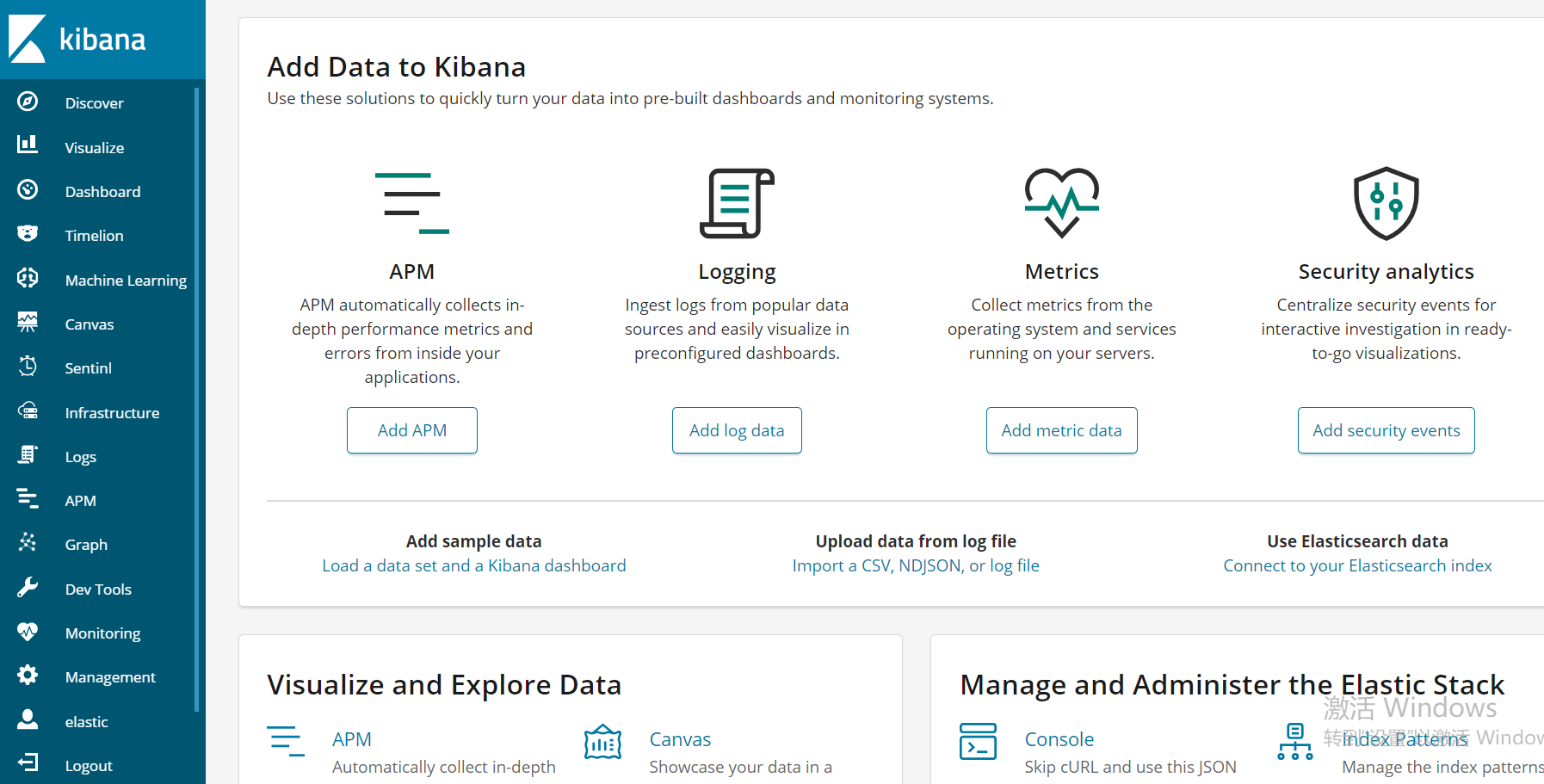Click the Canvas easel icon in the sidebar
The width and height of the screenshot is (1544, 784).
coord(28,323)
